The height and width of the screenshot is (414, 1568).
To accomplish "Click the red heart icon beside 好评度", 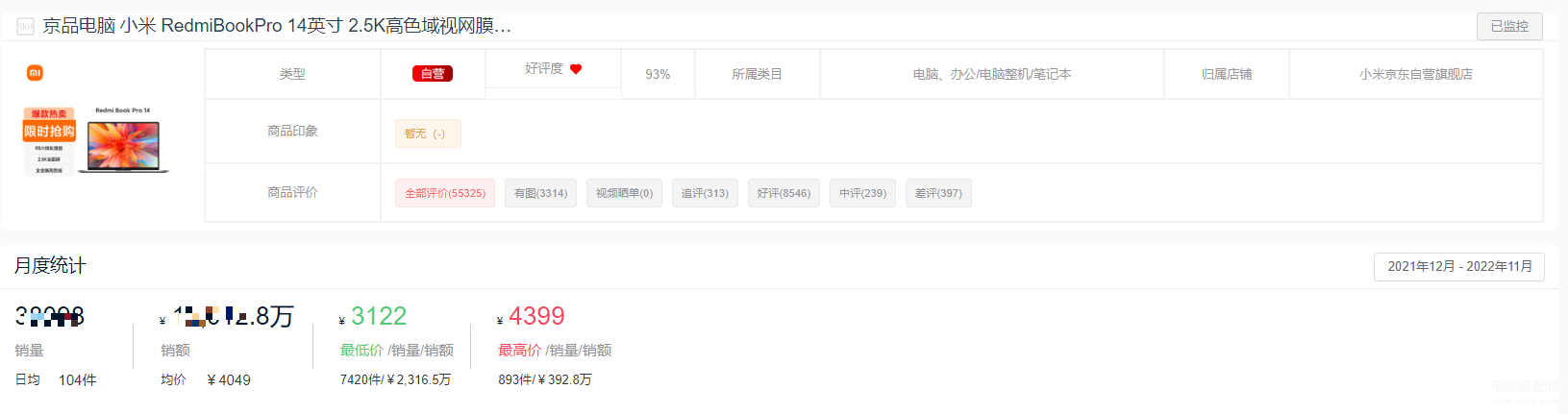I will tap(576, 69).
